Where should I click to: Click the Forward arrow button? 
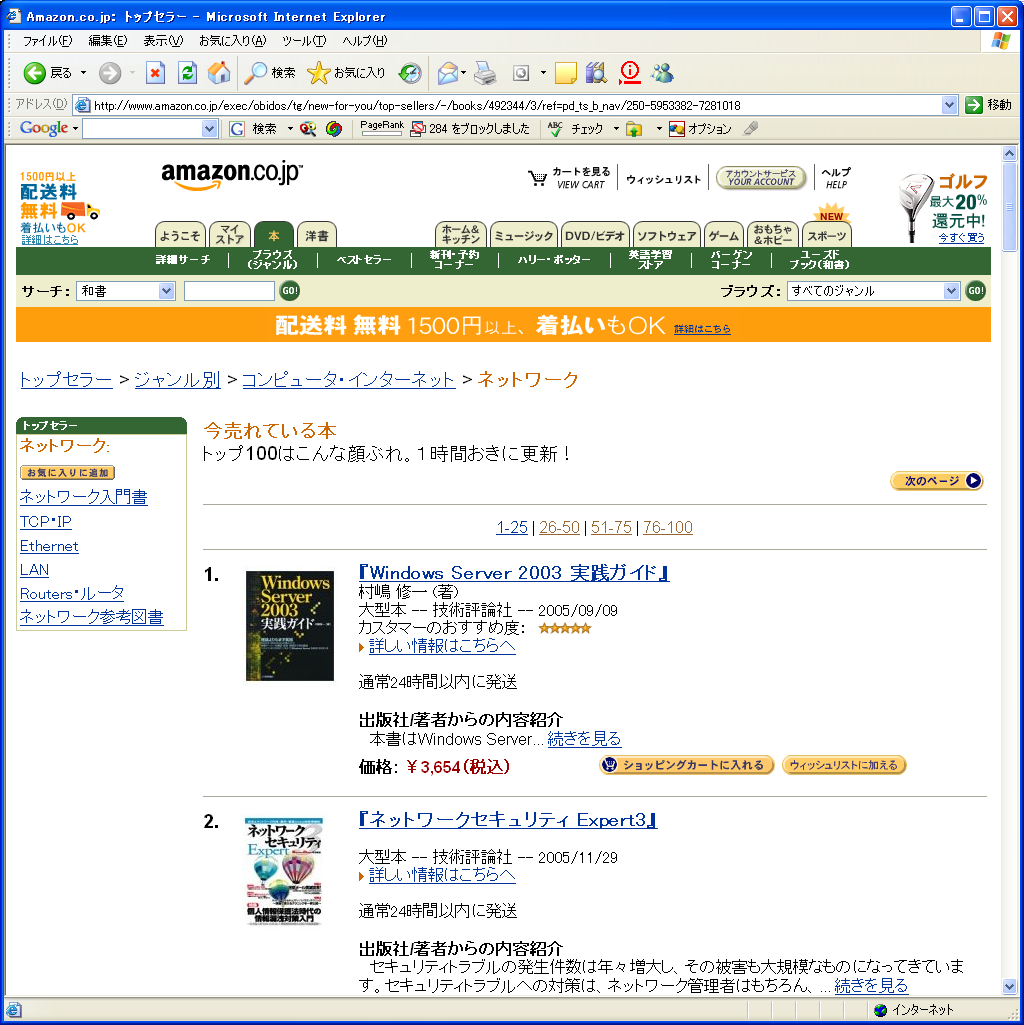(110, 73)
